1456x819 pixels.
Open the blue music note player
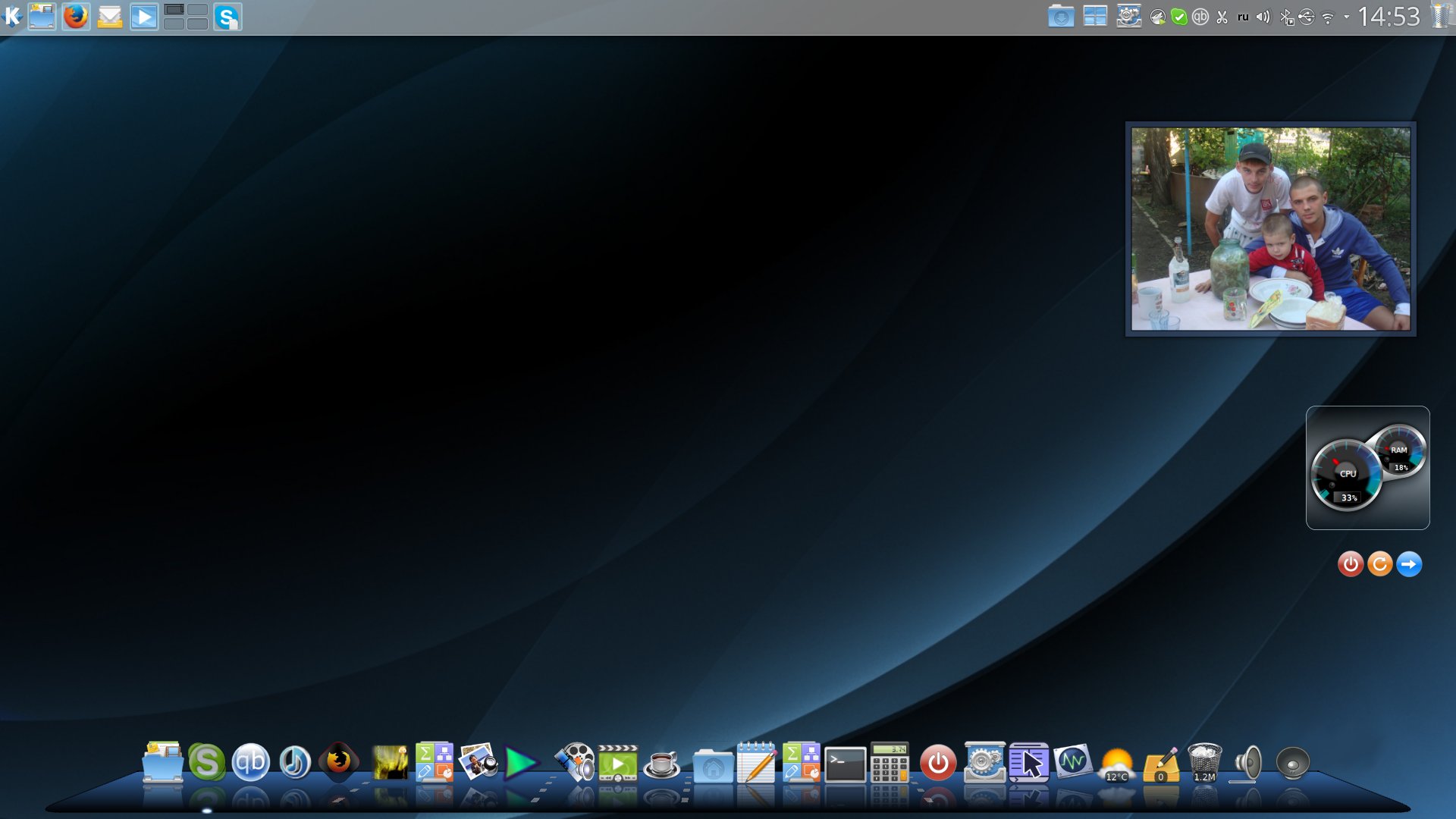click(x=294, y=762)
